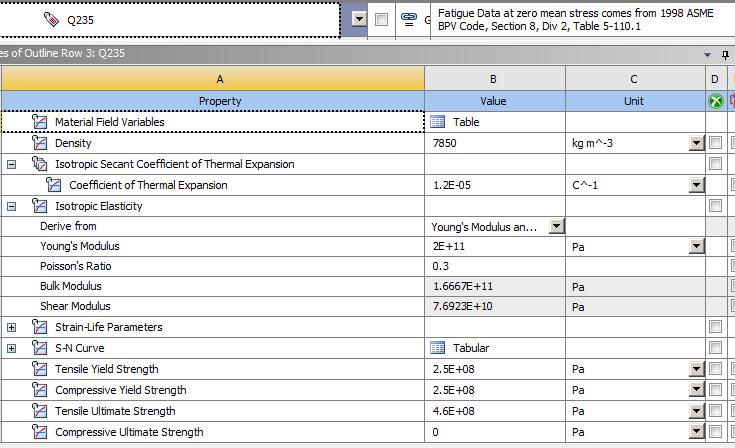Select the column B header
735x448 pixels.
[x=494, y=79]
